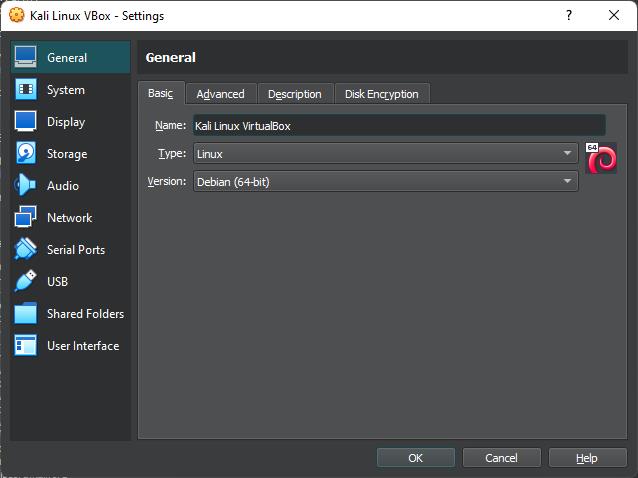Screen dimensions: 638x478
Task: Click the Shared Folders folder icon
Action: click(x=26, y=313)
